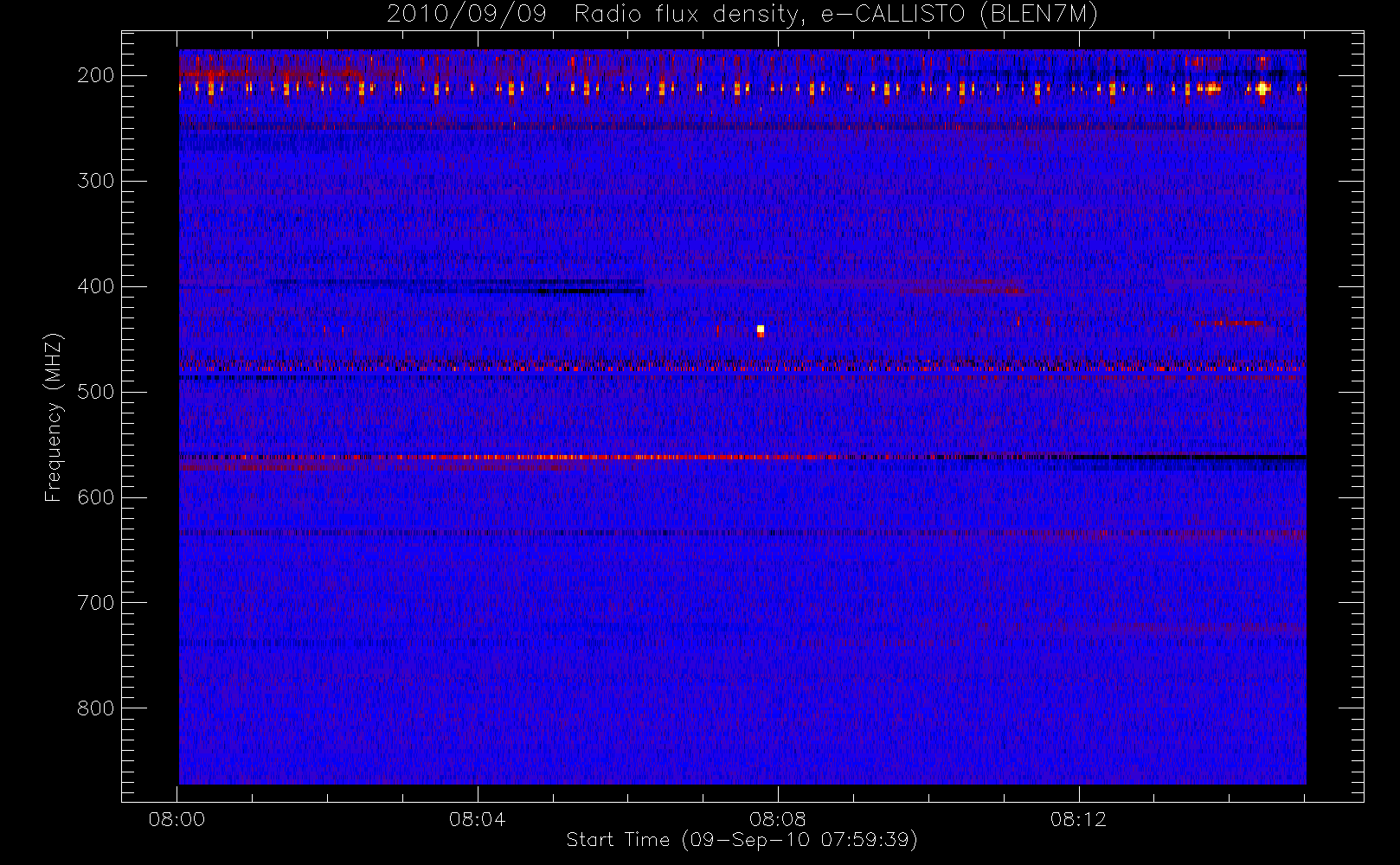
Task: Click the 08:00 time tick label
Action: 177,819
